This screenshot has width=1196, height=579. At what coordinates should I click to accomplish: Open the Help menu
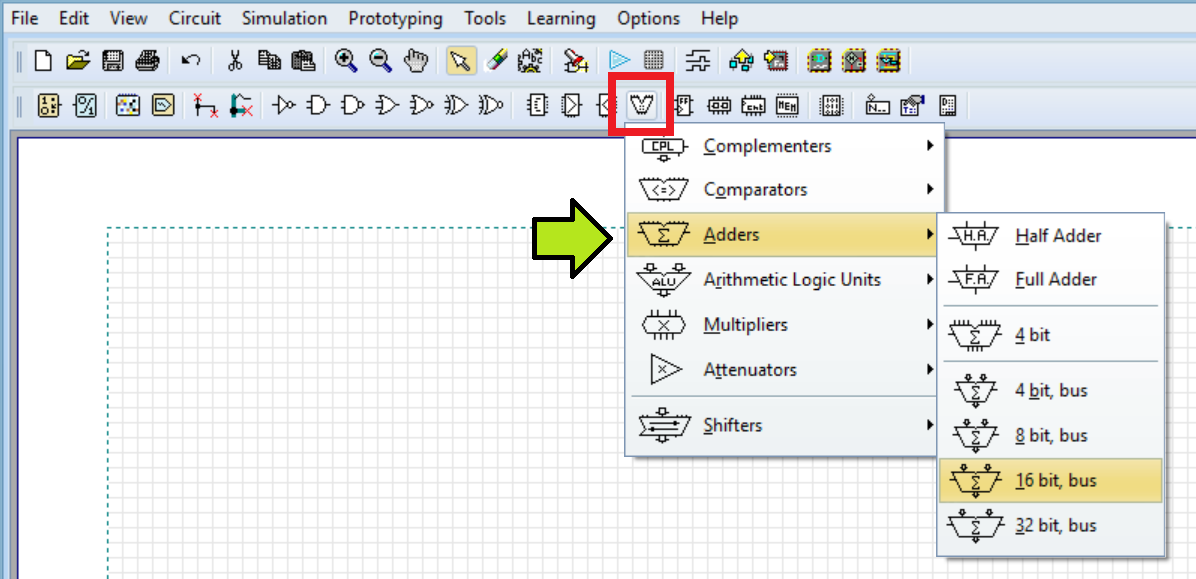coord(719,18)
